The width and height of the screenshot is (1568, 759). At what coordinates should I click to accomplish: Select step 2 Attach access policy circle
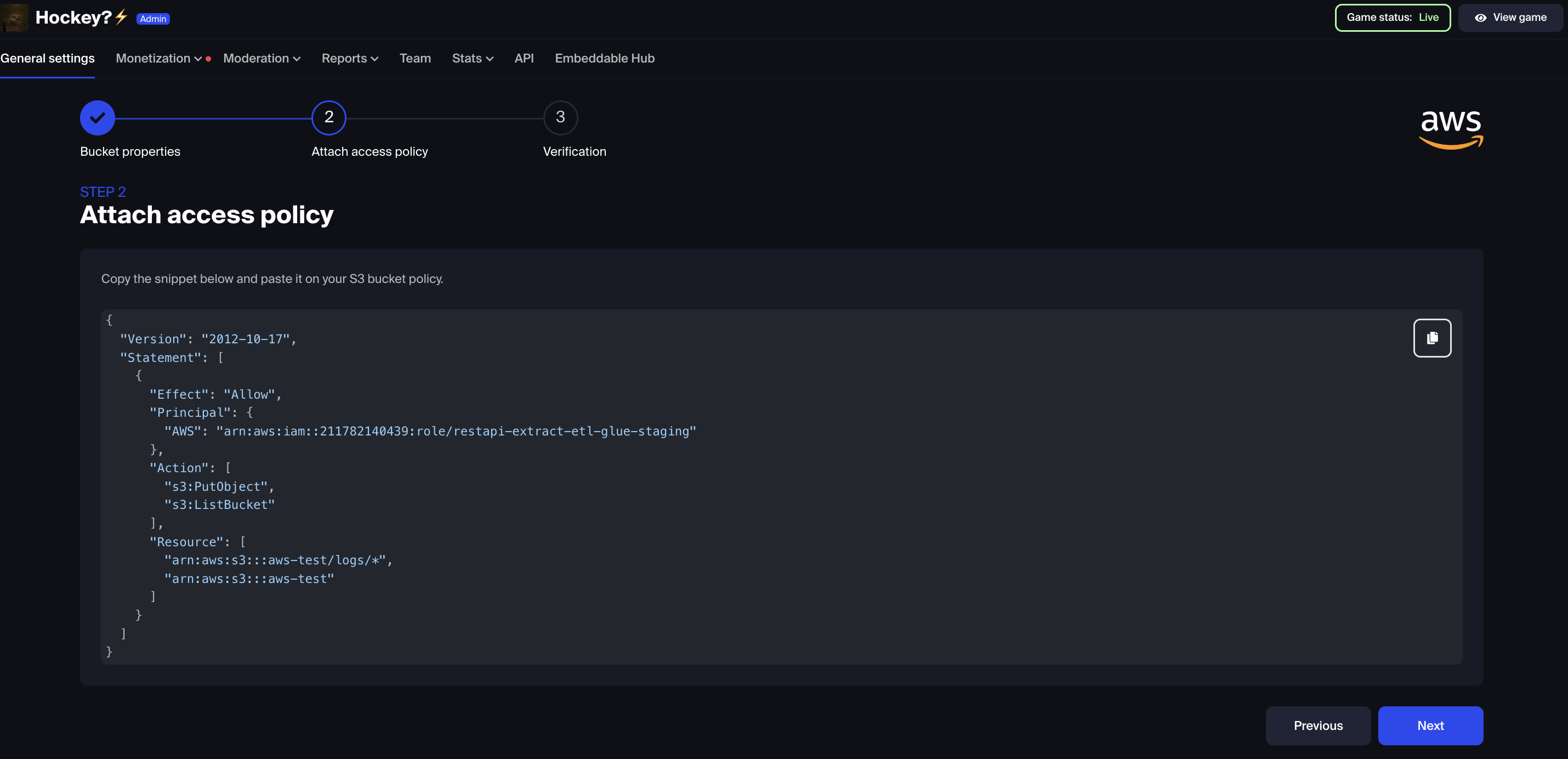tap(329, 117)
